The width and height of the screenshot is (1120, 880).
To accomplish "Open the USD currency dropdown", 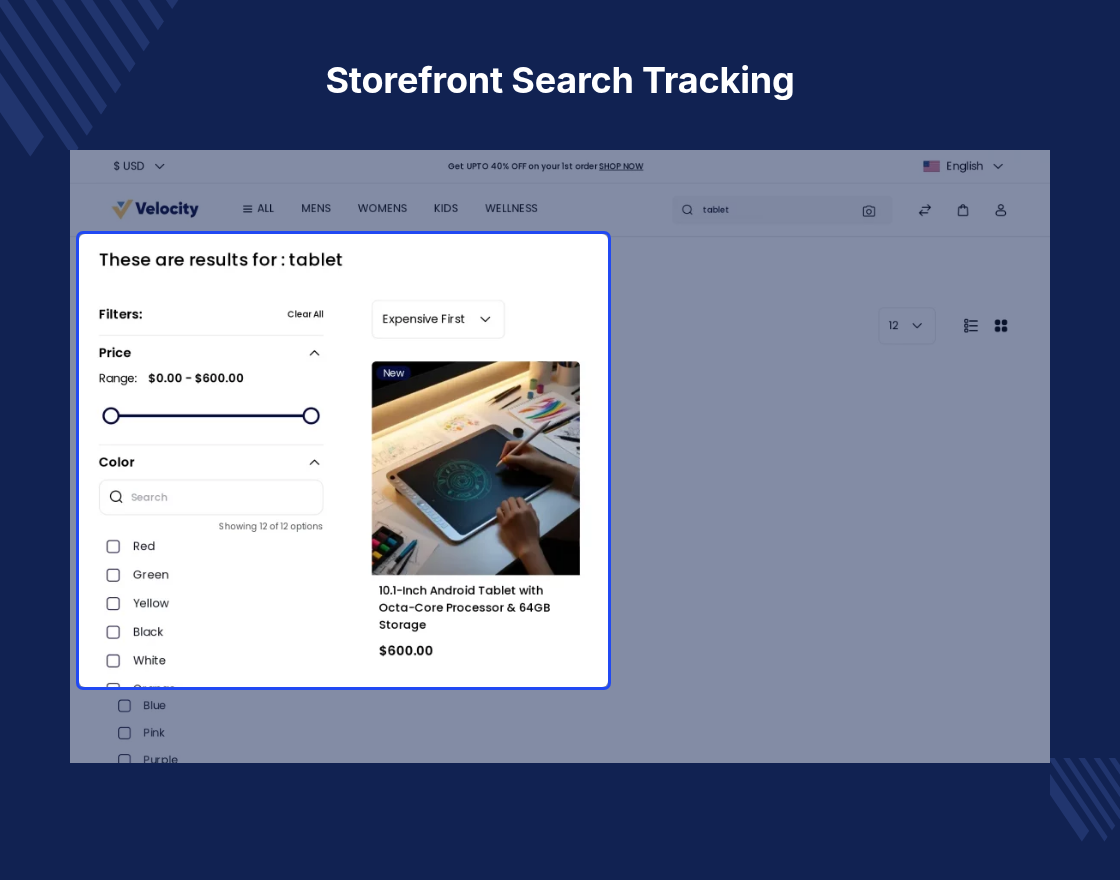I will point(139,166).
